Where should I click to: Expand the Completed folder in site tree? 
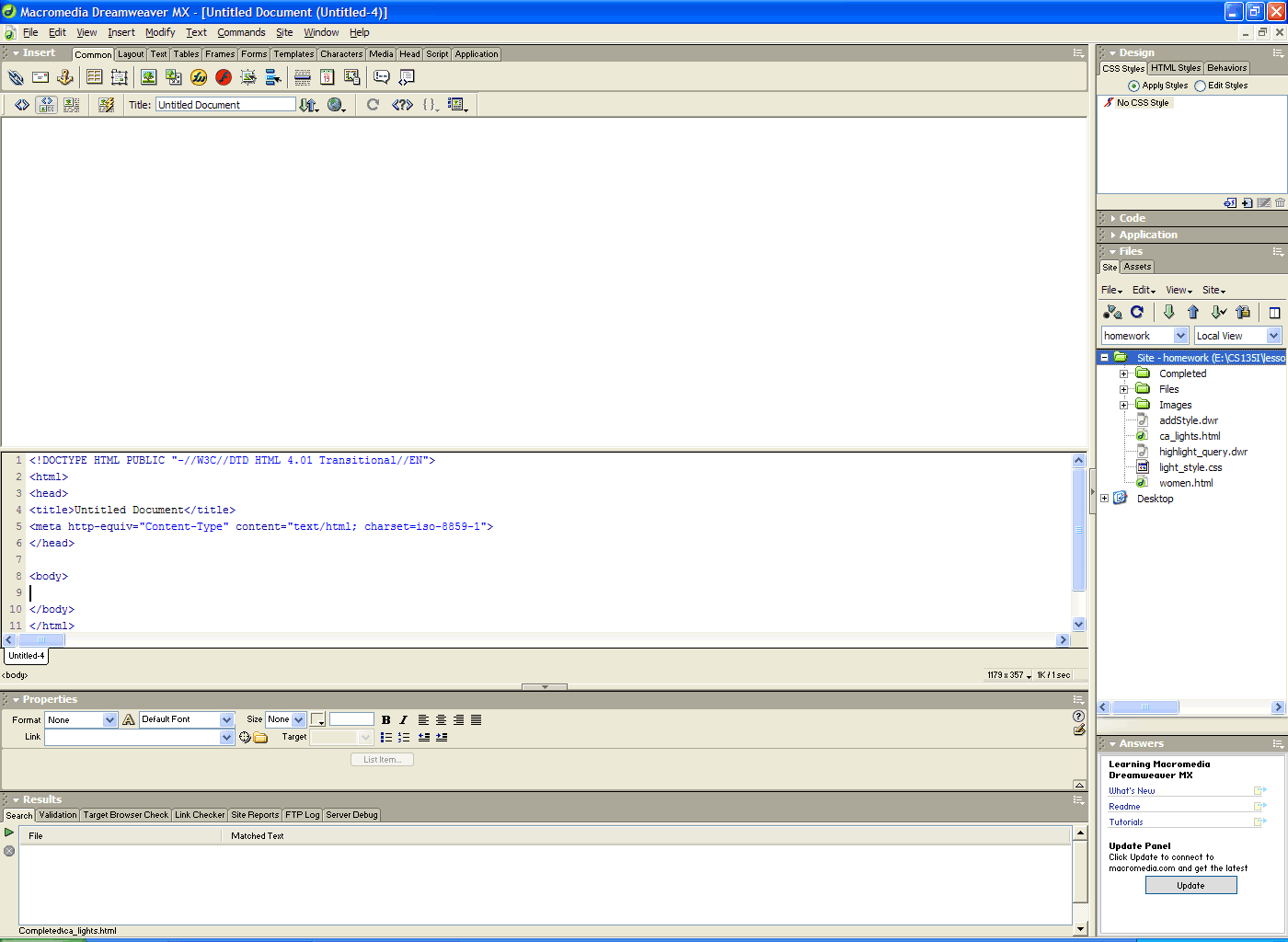click(1123, 373)
